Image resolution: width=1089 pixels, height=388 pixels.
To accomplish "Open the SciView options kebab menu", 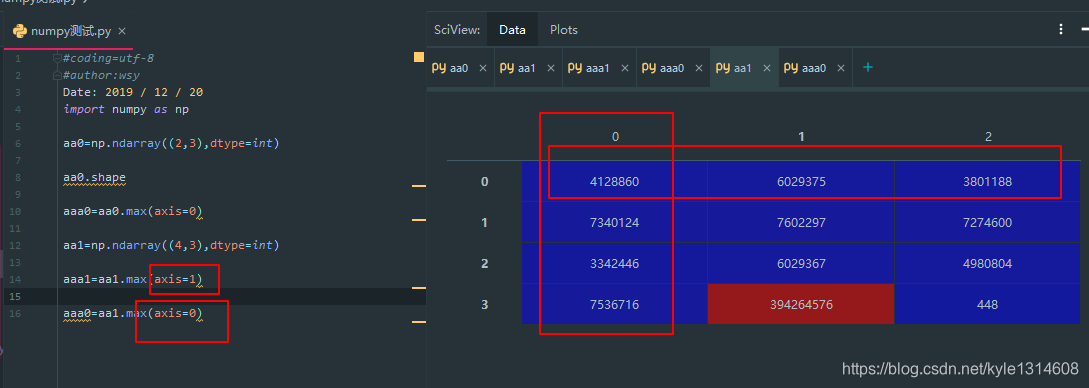I will coord(1061,29).
